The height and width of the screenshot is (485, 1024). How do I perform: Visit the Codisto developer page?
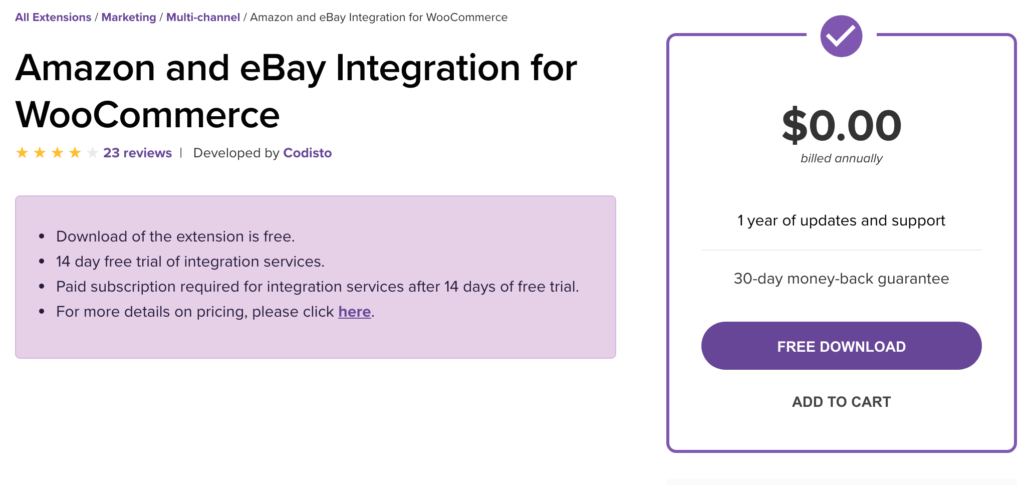click(x=307, y=153)
